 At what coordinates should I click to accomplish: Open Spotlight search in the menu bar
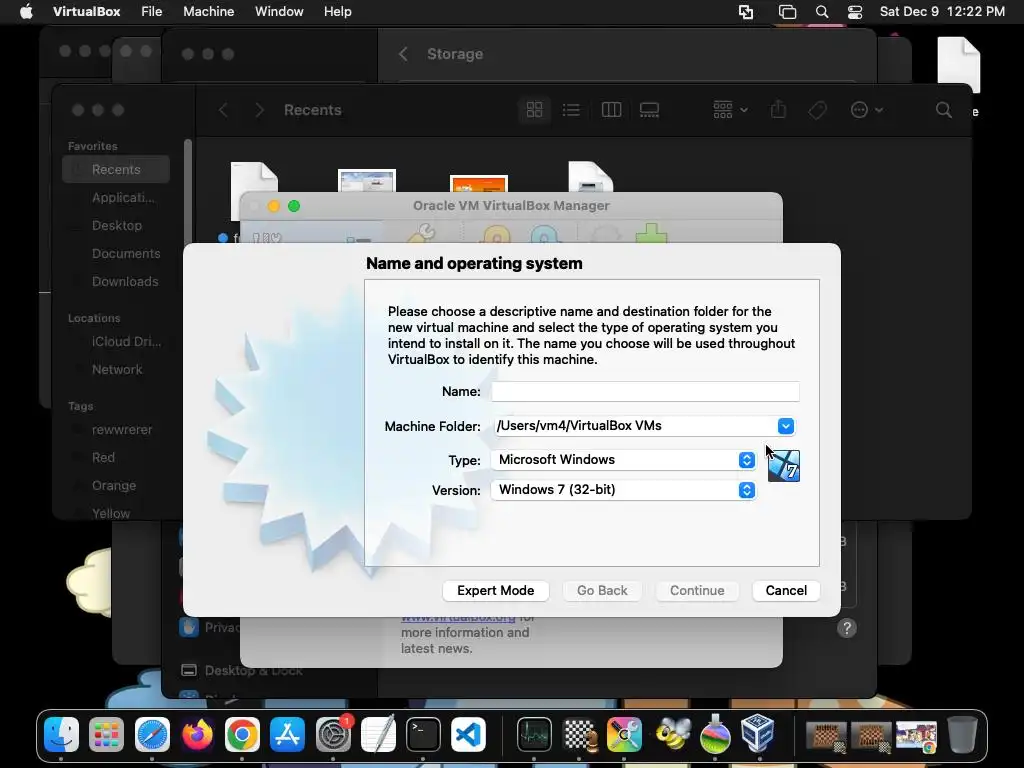coord(822,12)
